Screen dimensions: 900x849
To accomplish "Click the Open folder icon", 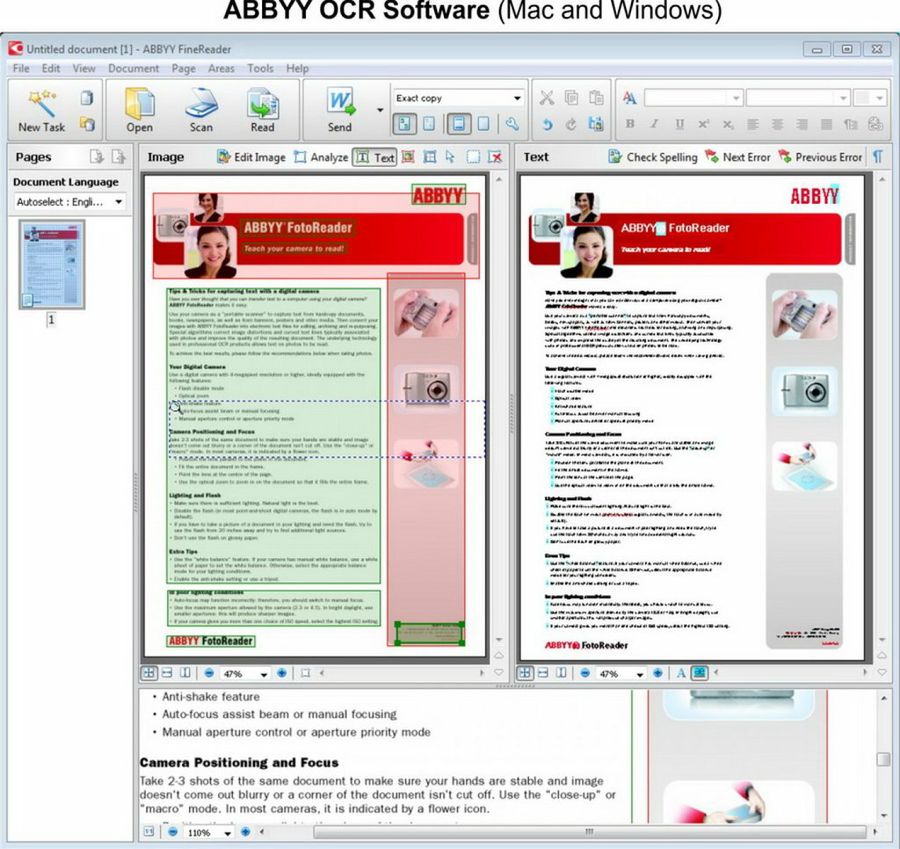I will point(139,104).
